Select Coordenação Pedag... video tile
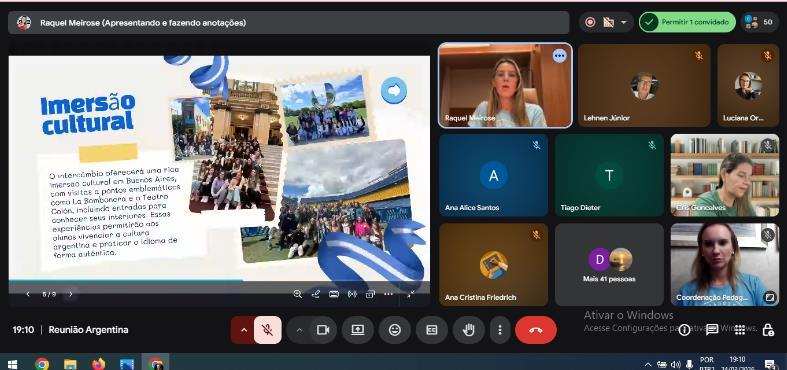Image resolution: width=787 pixels, height=370 pixels. tap(725, 265)
